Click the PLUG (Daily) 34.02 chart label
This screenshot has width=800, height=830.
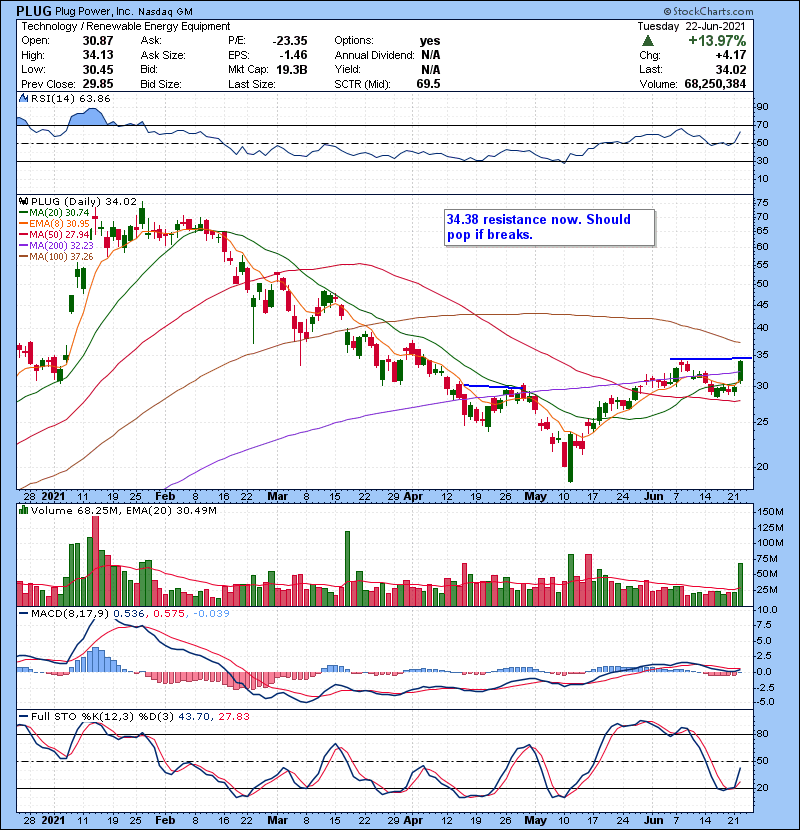coord(84,202)
